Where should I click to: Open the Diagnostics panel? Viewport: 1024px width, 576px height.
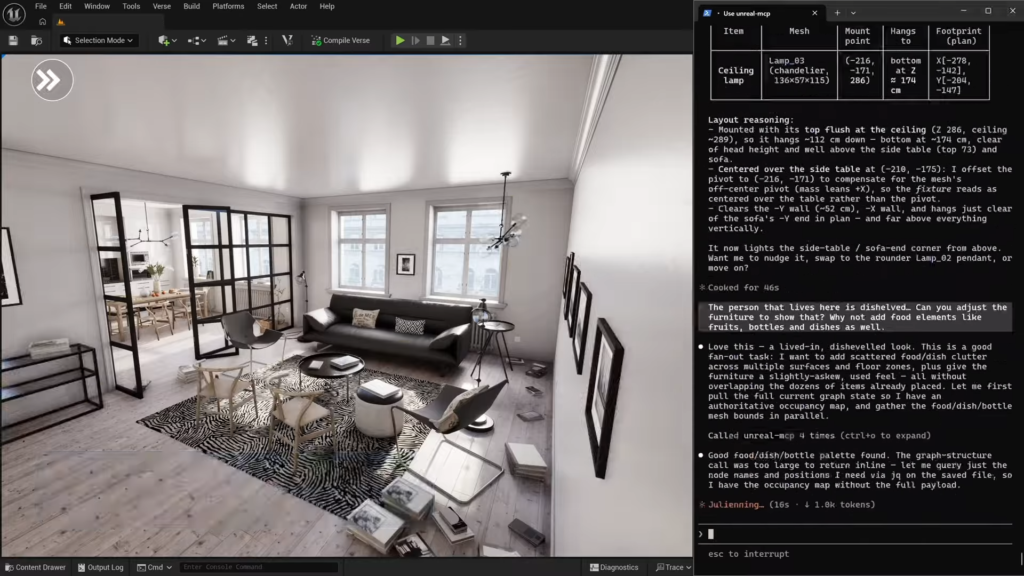(x=614, y=568)
